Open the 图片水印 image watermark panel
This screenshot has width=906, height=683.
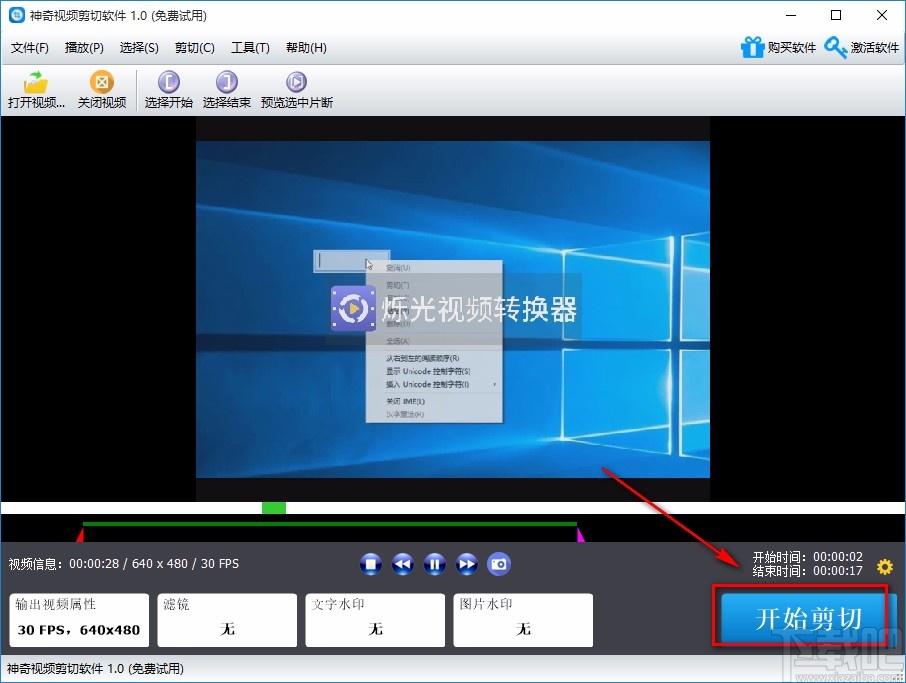(x=523, y=620)
